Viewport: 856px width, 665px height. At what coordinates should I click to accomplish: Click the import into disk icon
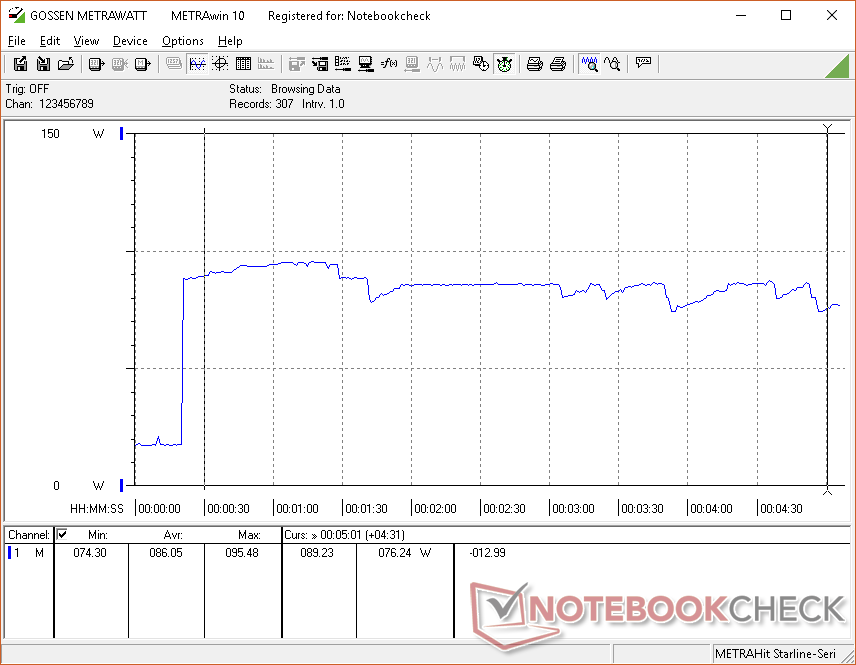43,64
